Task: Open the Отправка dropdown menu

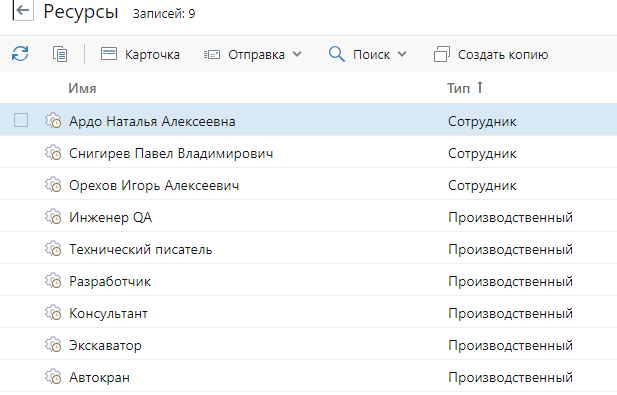Action: pyautogui.click(x=253, y=54)
